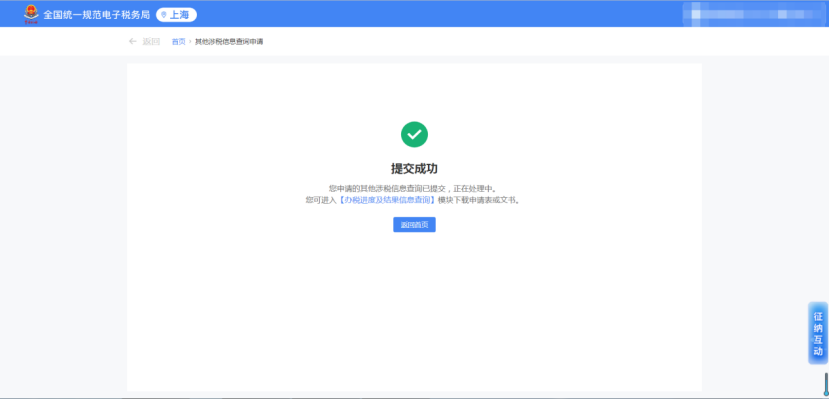Click the 全国统一规范电子税务局 title
The height and width of the screenshot is (399, 830).
tap(96, 15)
